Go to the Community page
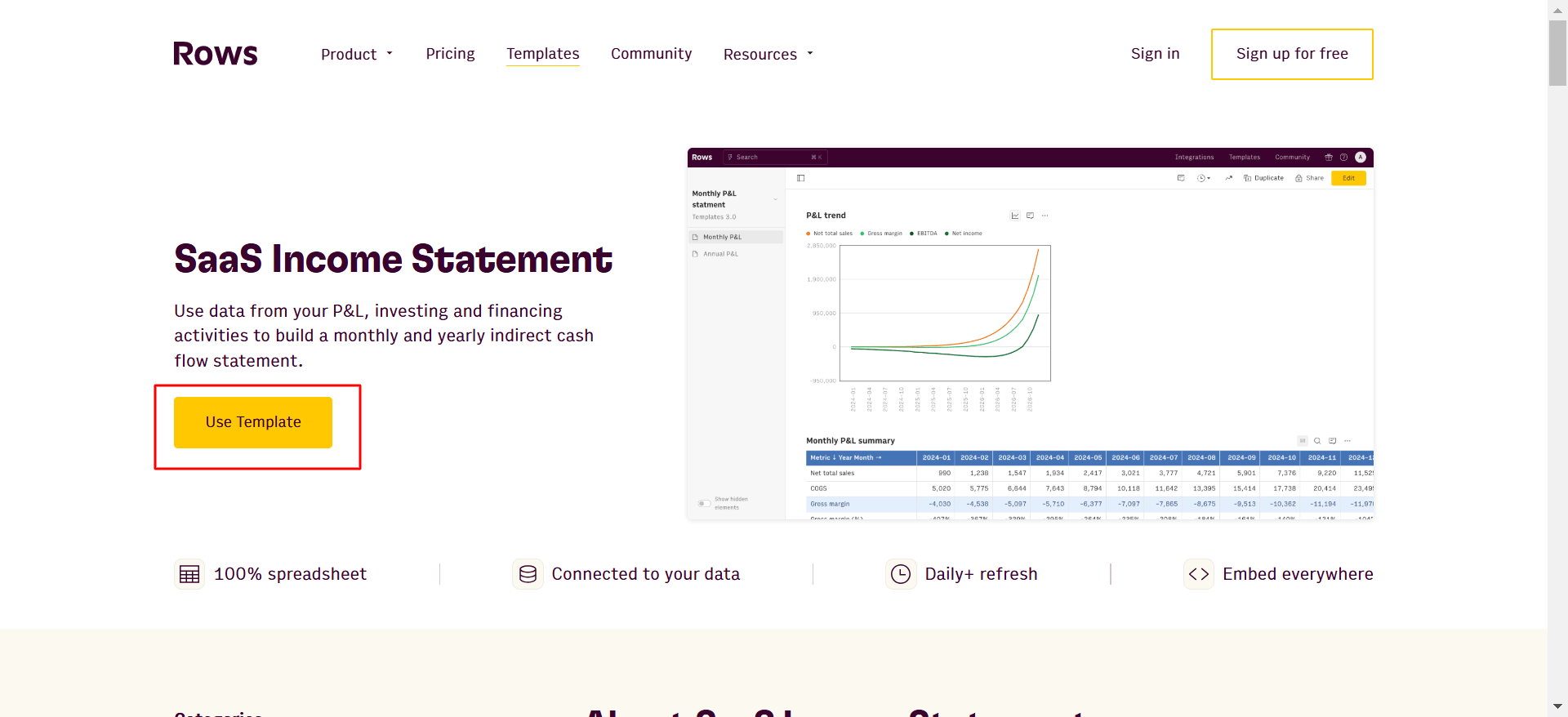Image resolution: width=1568 pixels, height=717 pixels. (652, 54)
